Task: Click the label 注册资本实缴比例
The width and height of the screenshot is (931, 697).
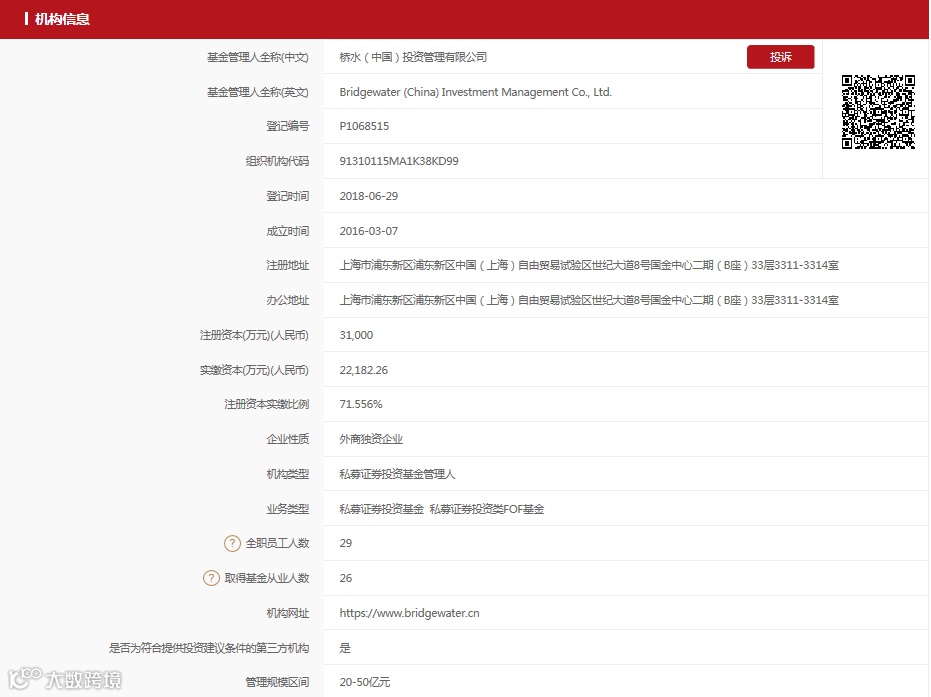Action: (x=267, y=404)
